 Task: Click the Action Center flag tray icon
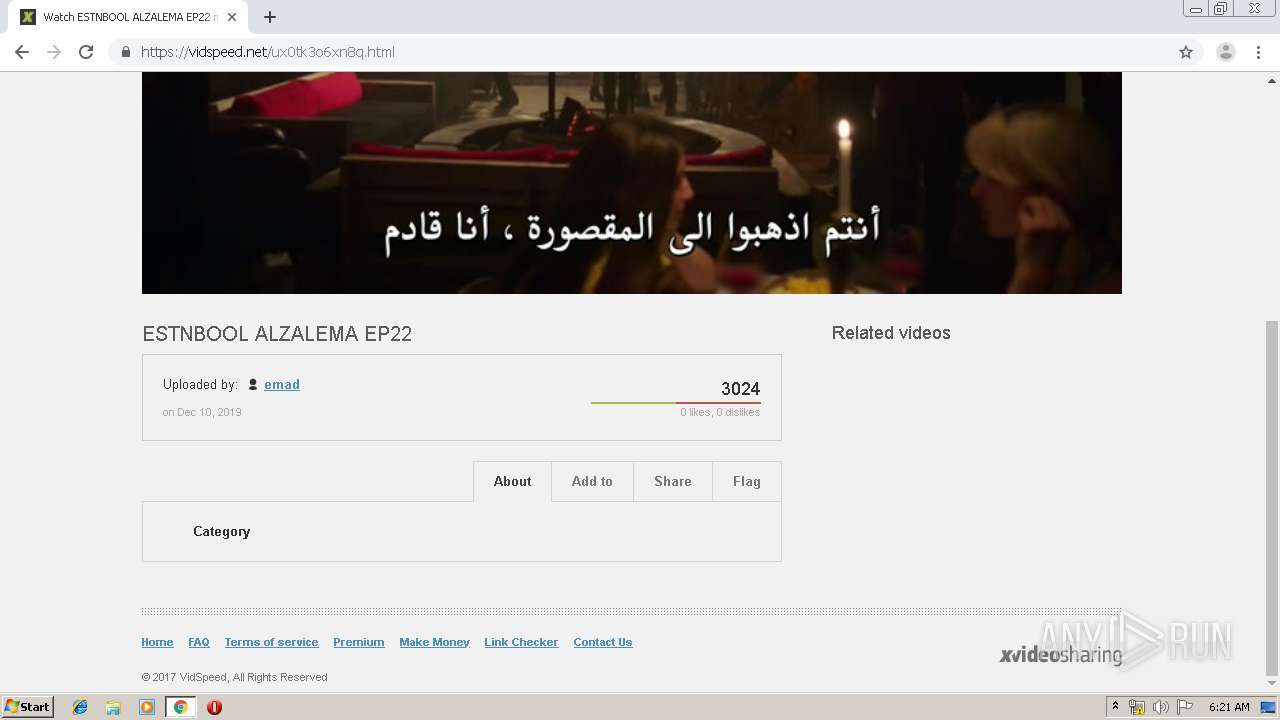pyautogui.click(x=1185, y=707)
